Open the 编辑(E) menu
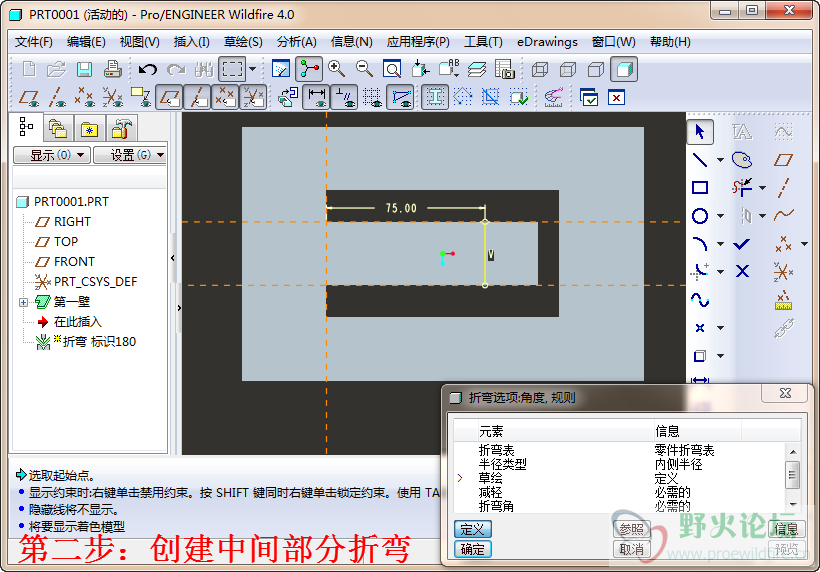Image resolution: width=820 pixels, height=572 pixels. (x=86, y=42)
